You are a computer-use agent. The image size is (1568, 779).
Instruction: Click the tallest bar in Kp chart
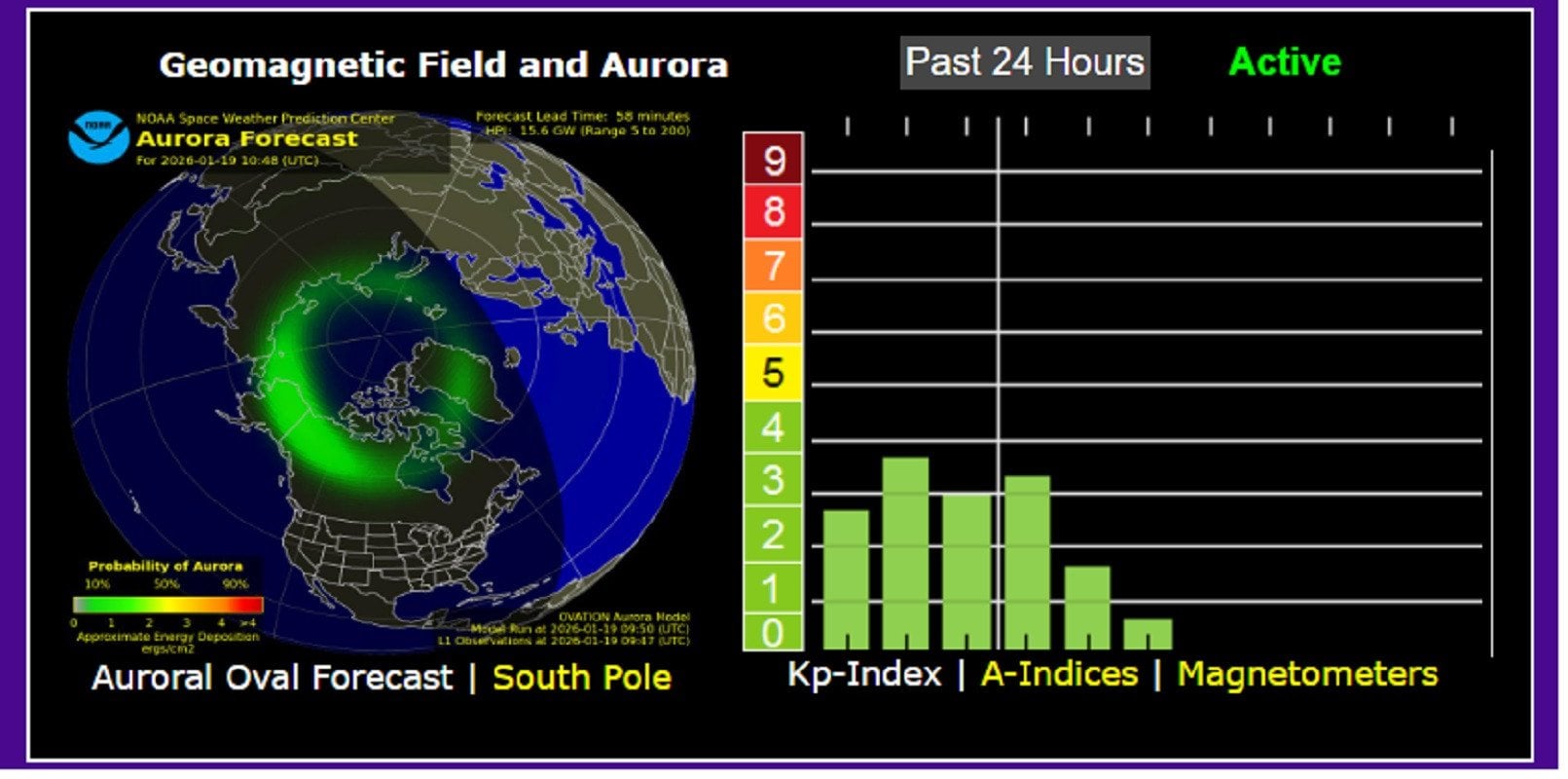(x=905, y=553)
